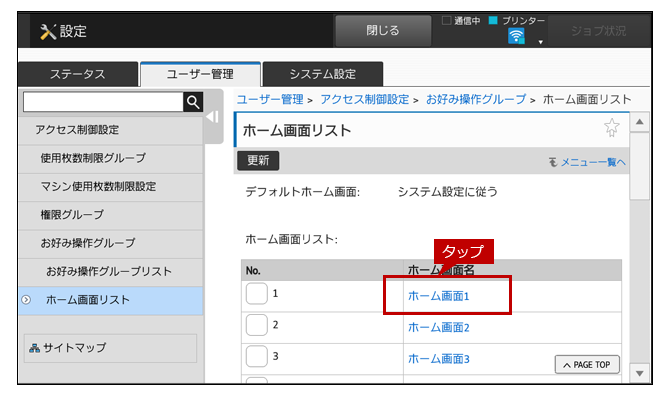Click the アクセス制御設定 breadcrumb link

click(364, 100)
